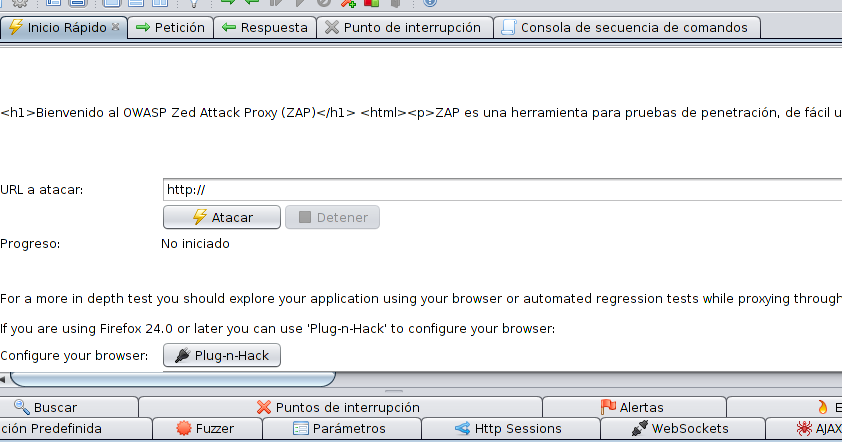Open the options gear icon in toolbar

[x=20, y=3]
